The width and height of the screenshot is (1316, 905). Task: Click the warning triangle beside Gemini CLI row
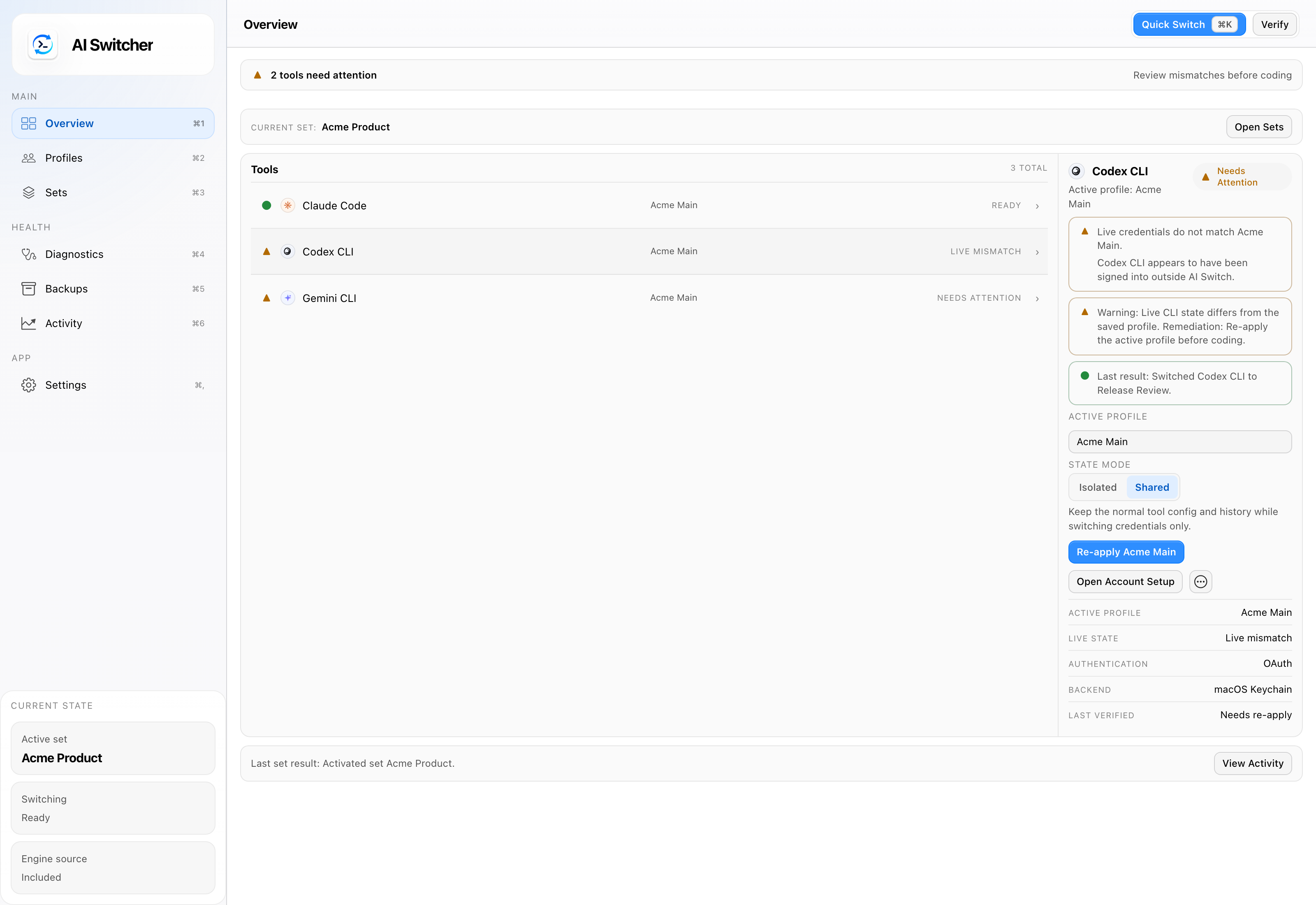point(266,298)
